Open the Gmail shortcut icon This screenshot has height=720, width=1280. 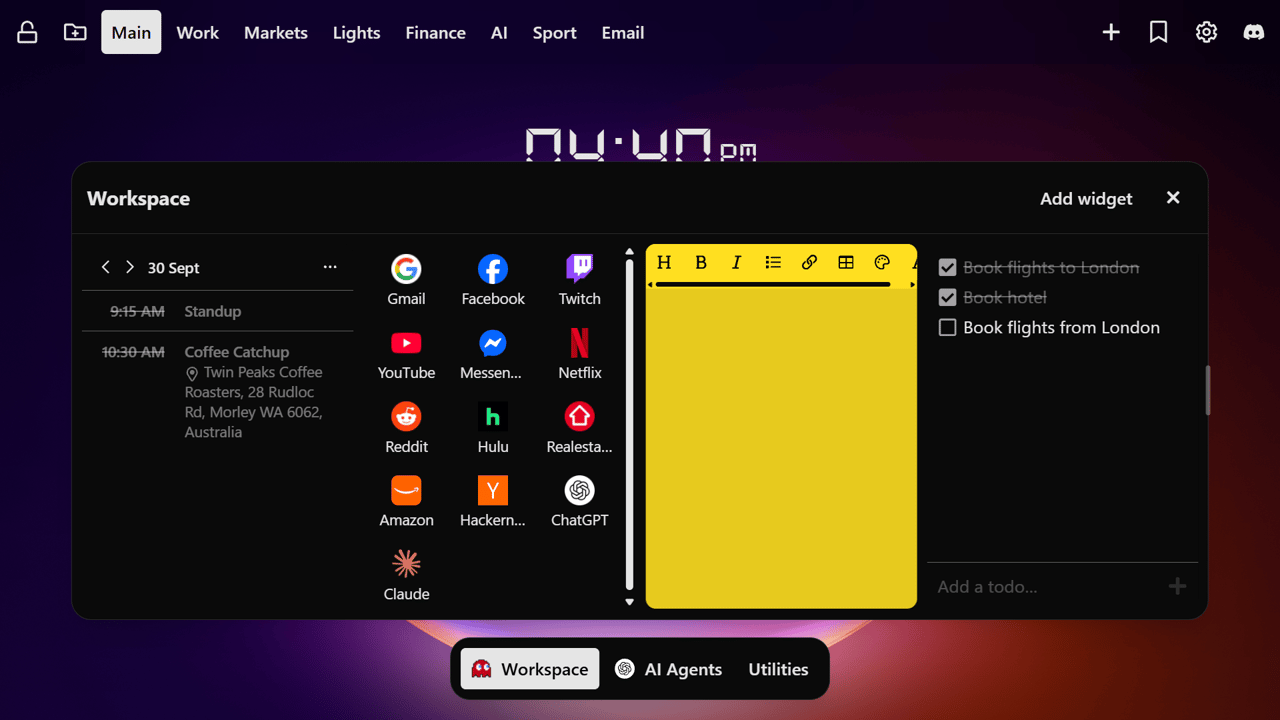406,268
